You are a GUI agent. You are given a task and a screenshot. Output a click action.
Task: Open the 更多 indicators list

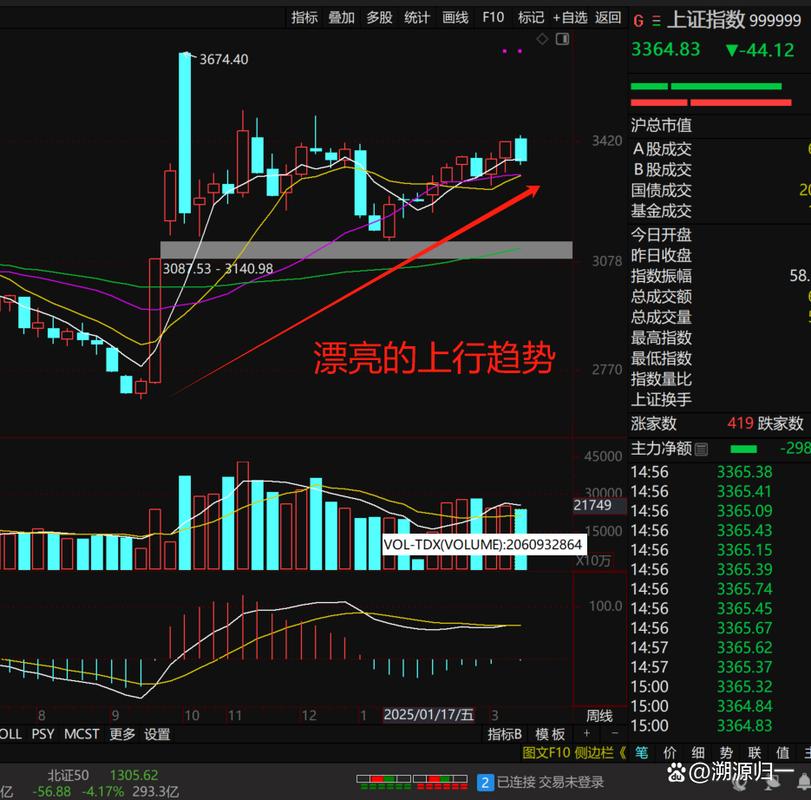122,734
